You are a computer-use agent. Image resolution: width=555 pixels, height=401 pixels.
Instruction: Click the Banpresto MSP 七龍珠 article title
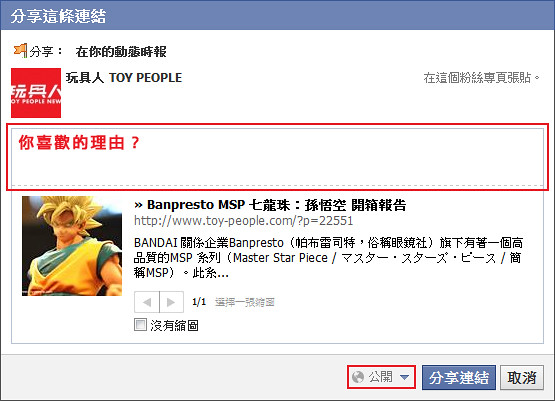point(270,205)
